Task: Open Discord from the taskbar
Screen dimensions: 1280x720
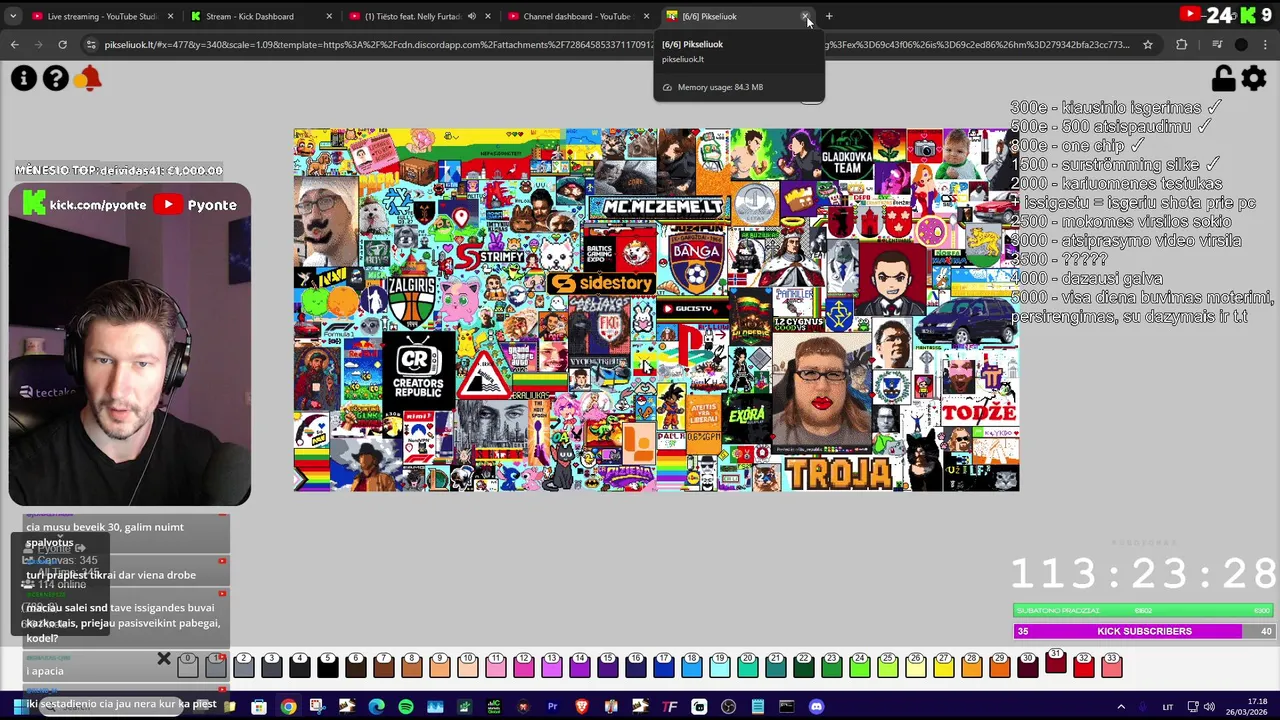Action: [816, 707]
